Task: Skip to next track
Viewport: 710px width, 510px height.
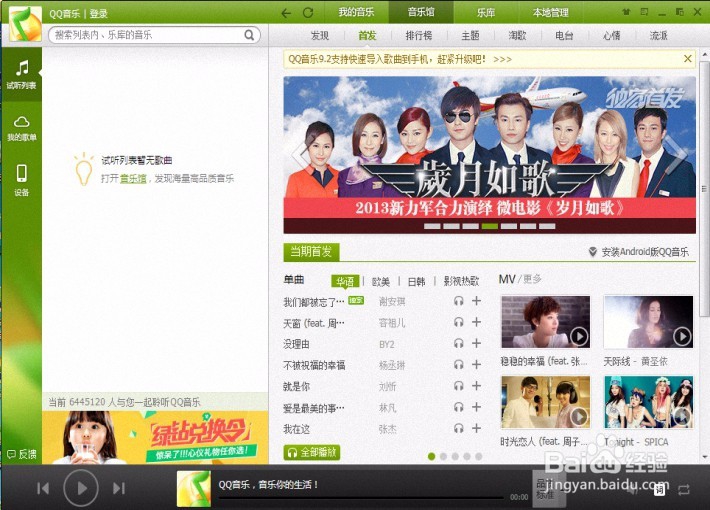Action: point(119,488)
